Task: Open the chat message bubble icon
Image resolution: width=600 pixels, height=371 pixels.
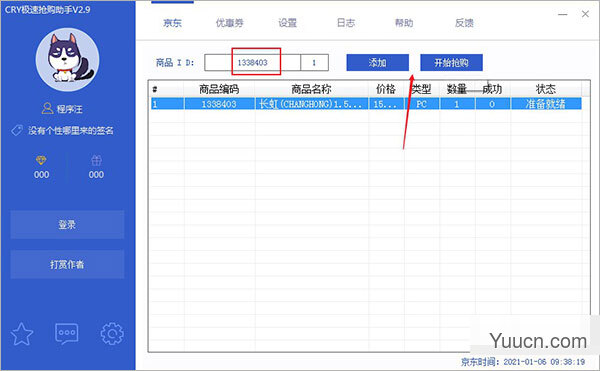Action: tap(67, 334)
